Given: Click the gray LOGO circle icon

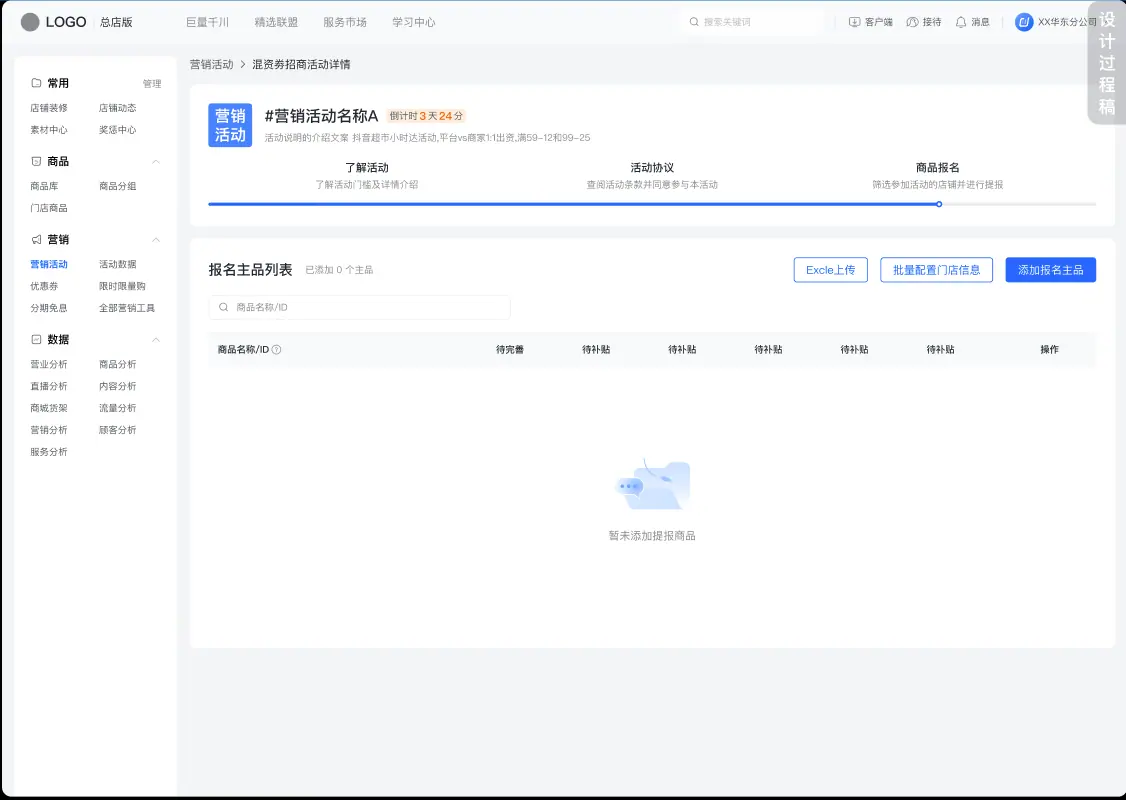Looking at the screenshot, I should pyautogui.click(x=30, y=22).
